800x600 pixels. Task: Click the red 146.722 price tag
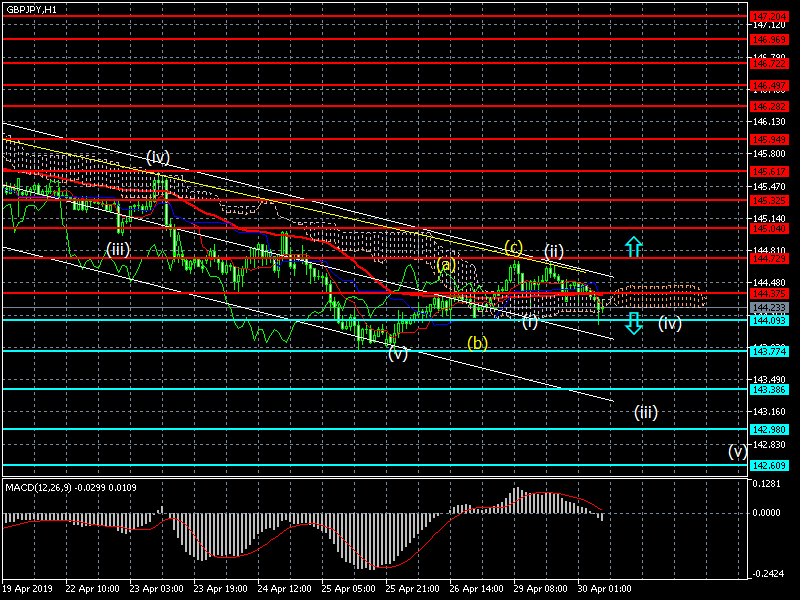pos(769,64)
